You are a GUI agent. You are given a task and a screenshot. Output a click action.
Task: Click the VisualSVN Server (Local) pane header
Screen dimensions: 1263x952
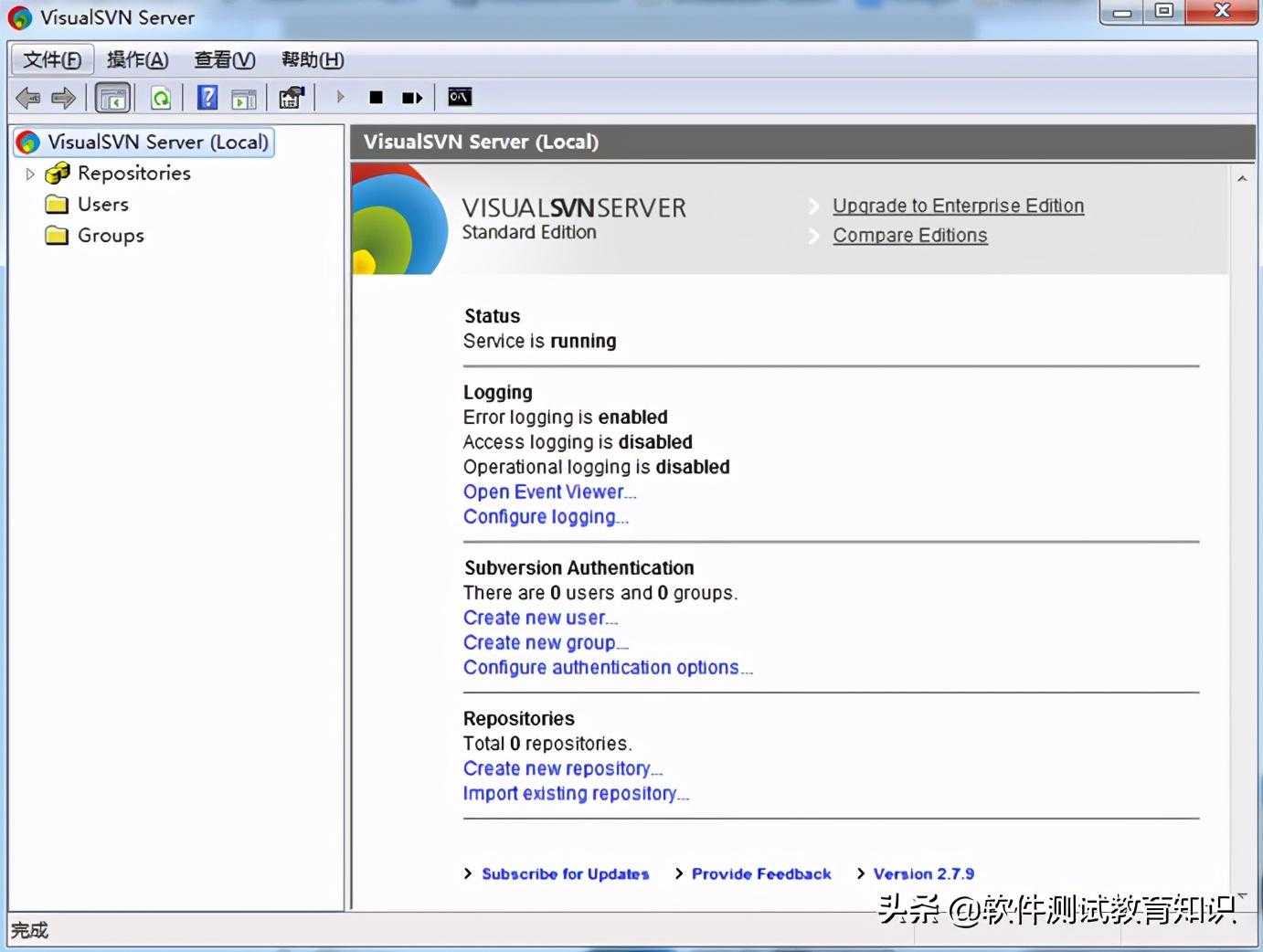click(x=802, y=142)
